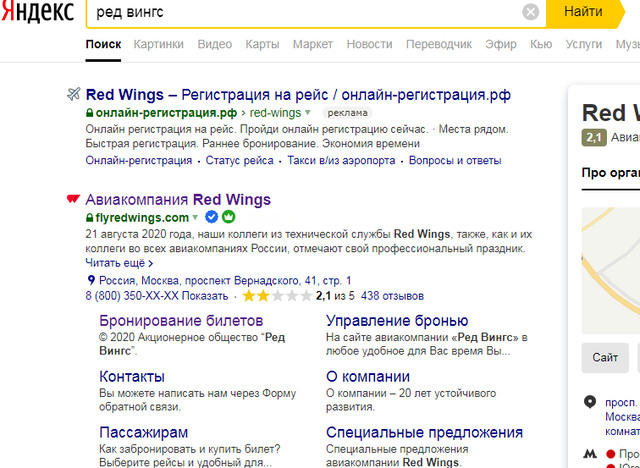
Task: Clear the search field with the X icon
Action: [x=530, y=12]
